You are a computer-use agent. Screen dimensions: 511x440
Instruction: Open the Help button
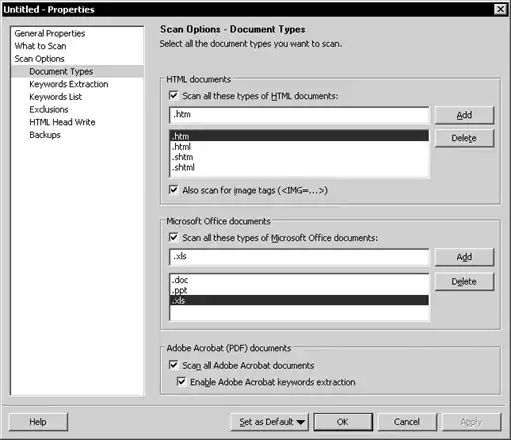pyautogui.click(x=38, y=422)
